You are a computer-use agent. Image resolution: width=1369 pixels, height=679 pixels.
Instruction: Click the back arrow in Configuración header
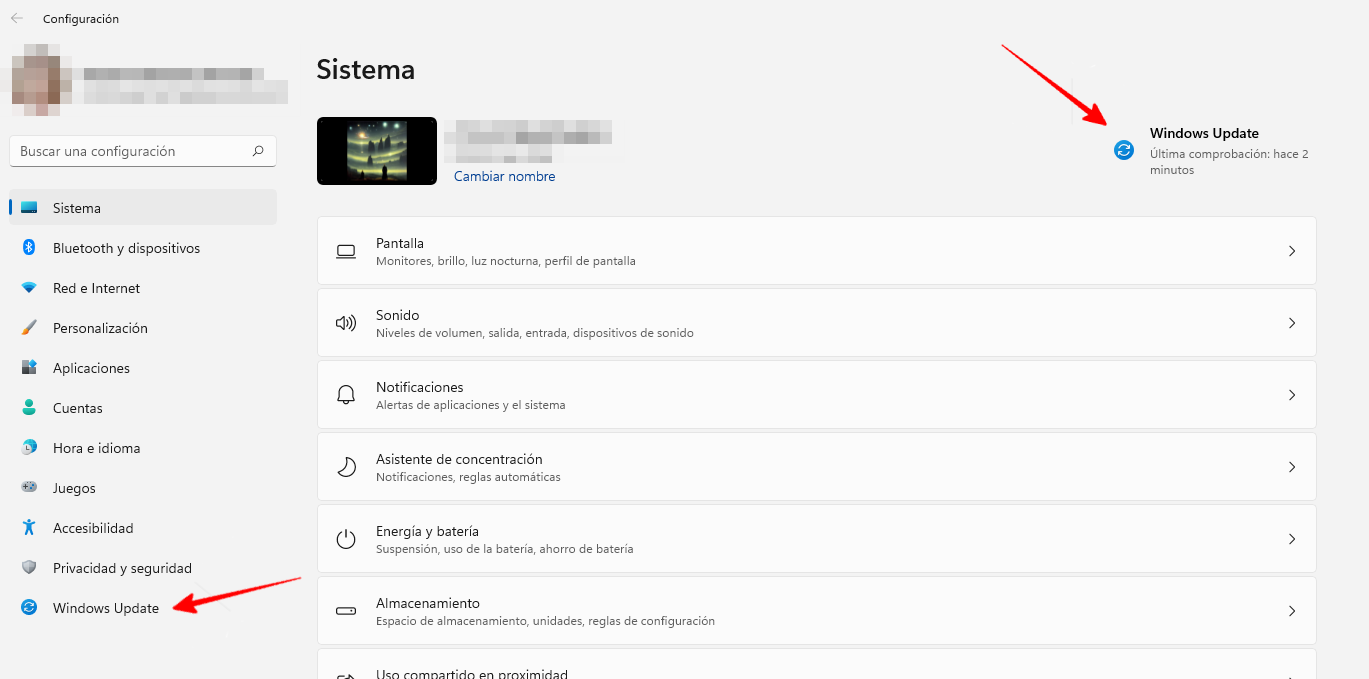pyautogui.click(x=17, y=19)
